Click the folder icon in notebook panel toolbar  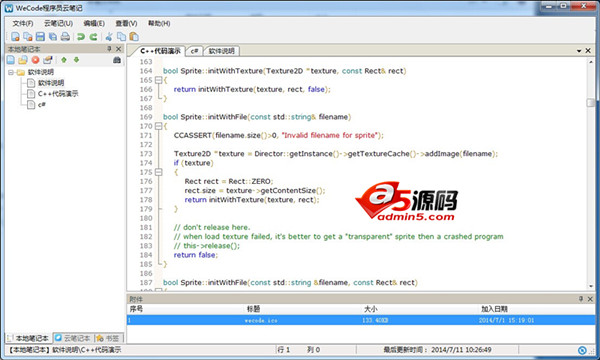23,60
